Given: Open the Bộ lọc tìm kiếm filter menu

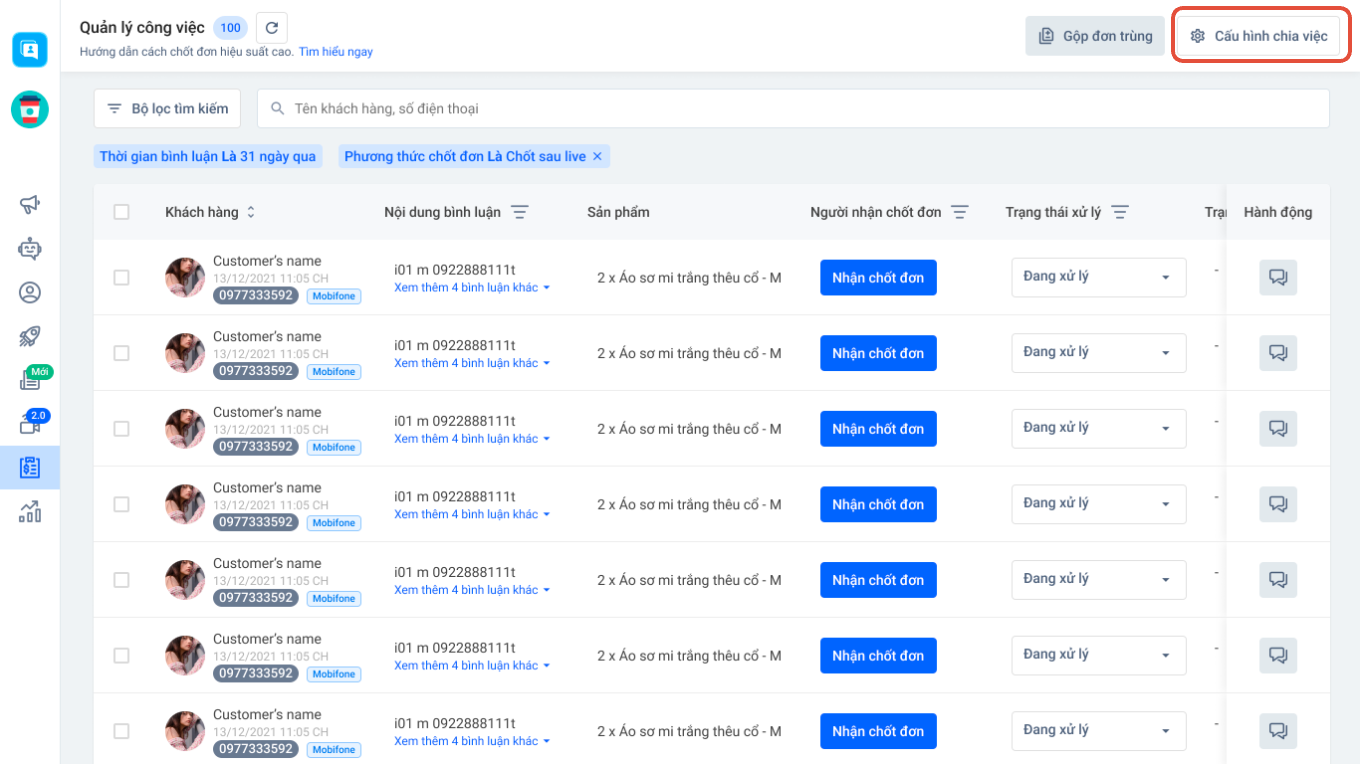Looking at the screenshot, I should (167, 108).
